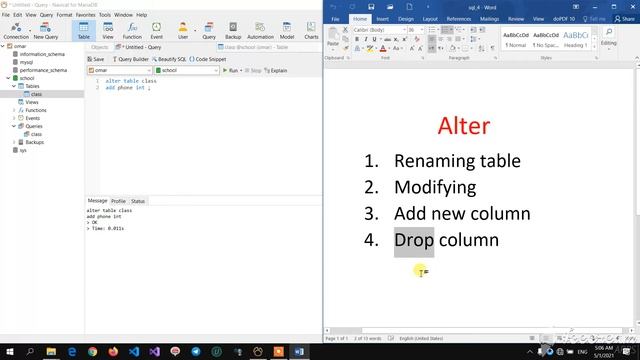
Task: Click the Beautify SQL button
Action: pyautogui.click(x=169, y=59)
